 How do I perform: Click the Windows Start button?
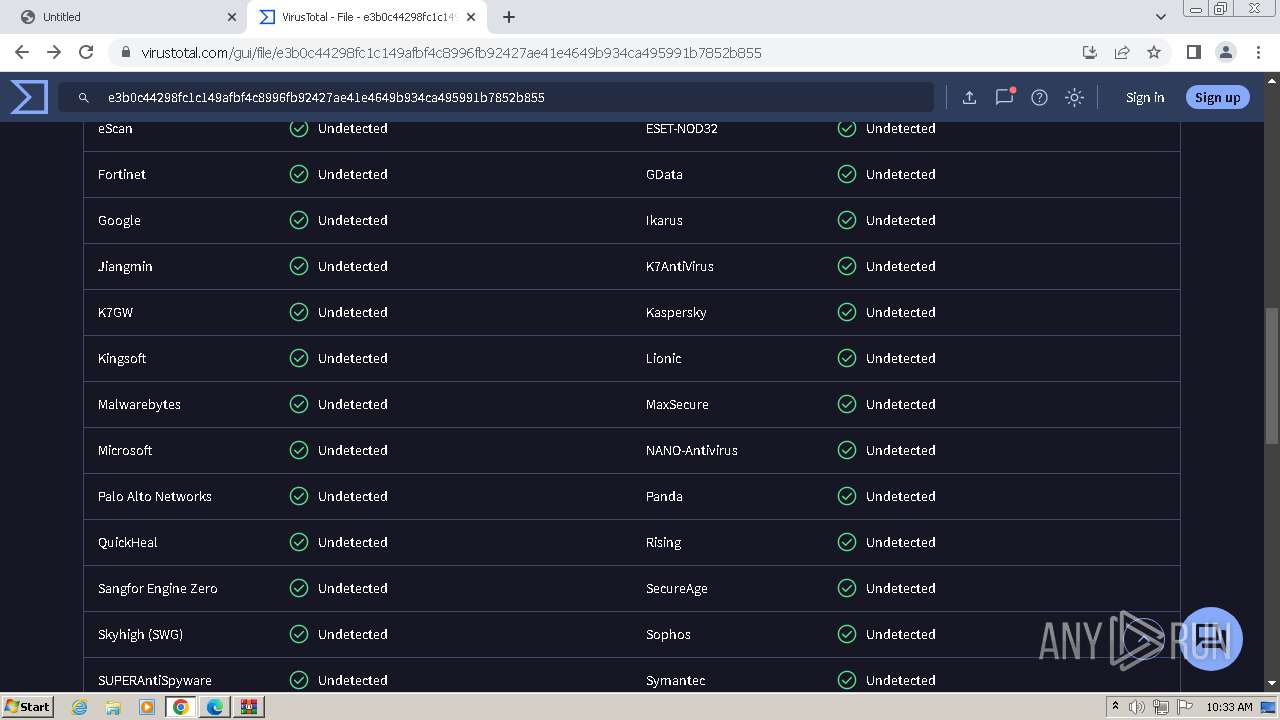pos(28,706)
